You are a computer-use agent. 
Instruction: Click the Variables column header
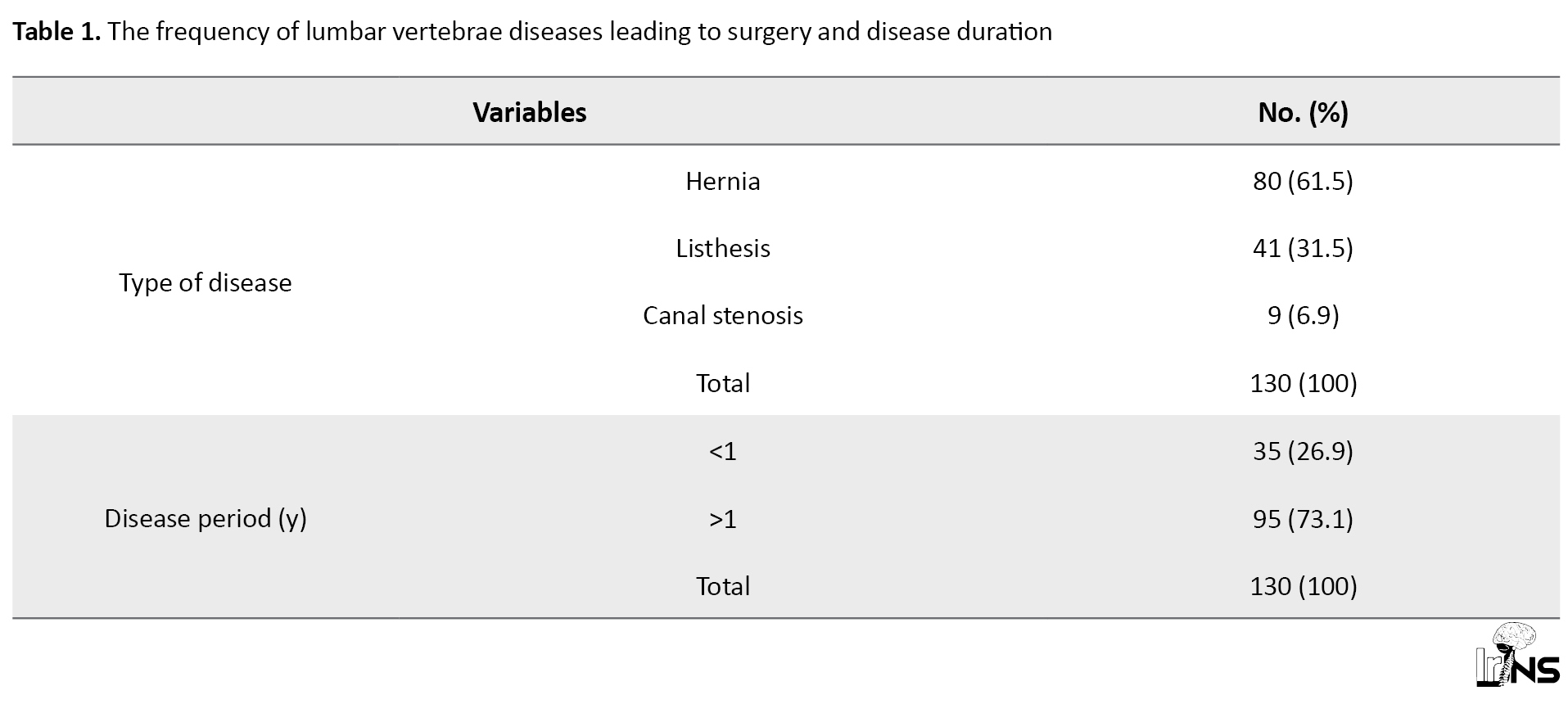[530, 112]
